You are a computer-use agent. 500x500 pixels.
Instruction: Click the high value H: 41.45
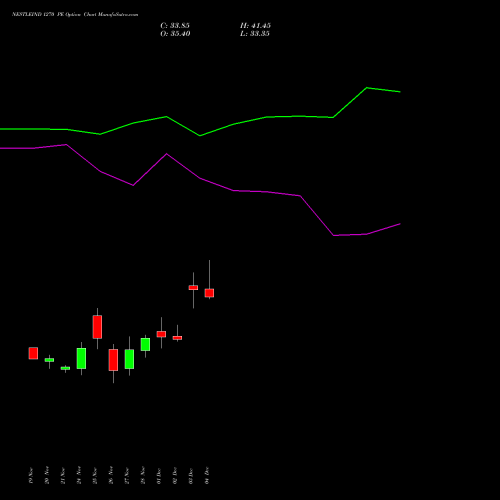click(x=255, y=26)
